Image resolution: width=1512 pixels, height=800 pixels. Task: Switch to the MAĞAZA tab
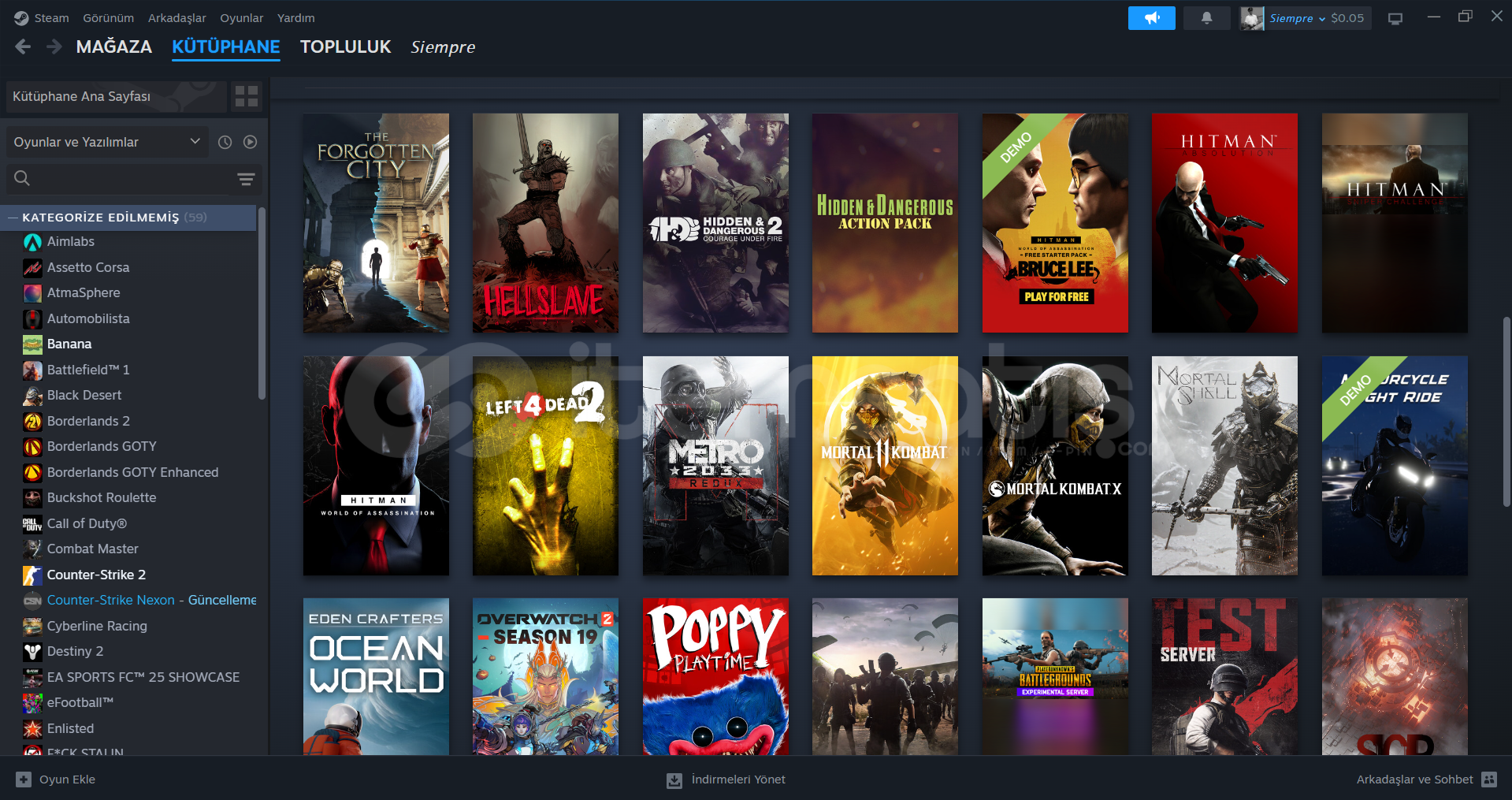pyautogui.click(x=113, y=47)
